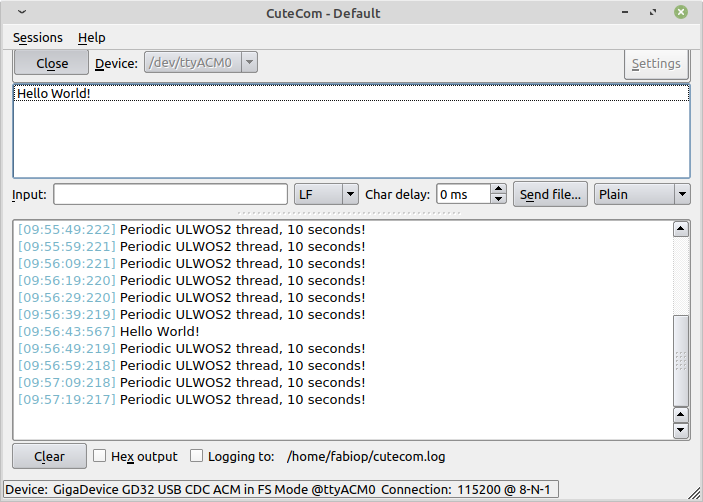Expand the /dev/ttyACM0 device dropdown
This screenshot has height=502, width=703.
tap(250, 63)
